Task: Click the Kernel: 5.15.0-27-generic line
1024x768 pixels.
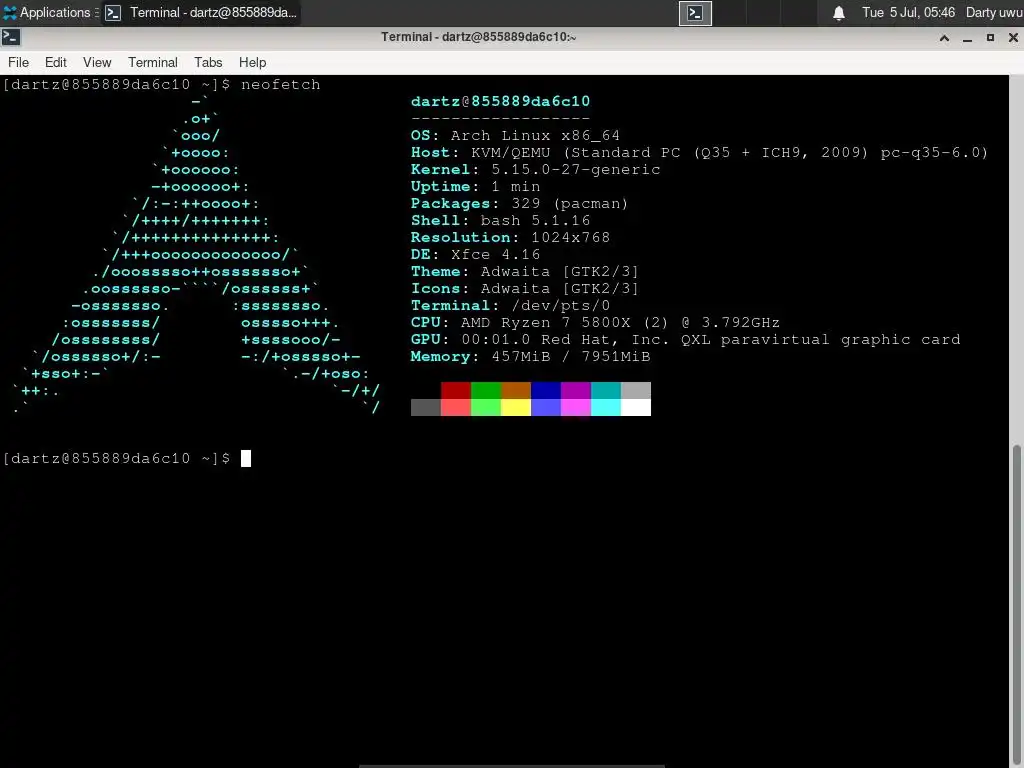Action: pos(536,169)
